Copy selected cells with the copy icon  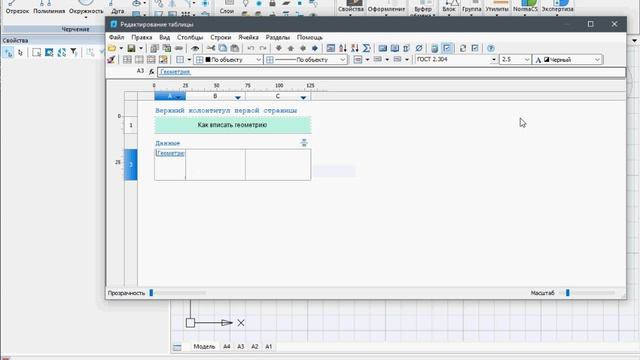click(223, 48)
